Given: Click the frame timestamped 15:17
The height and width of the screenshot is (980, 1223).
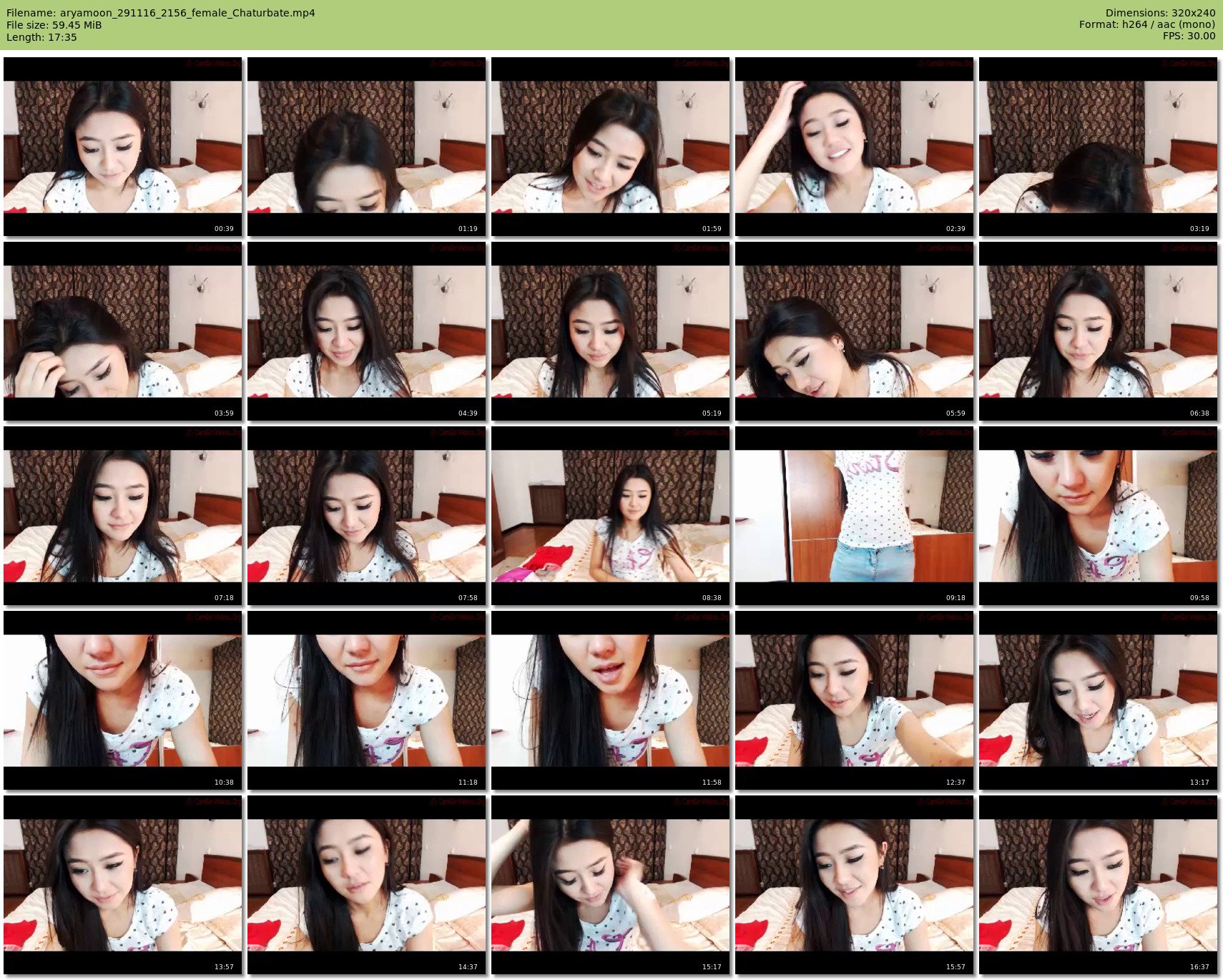Looking at the screenshot, I should tap(610, 885).
